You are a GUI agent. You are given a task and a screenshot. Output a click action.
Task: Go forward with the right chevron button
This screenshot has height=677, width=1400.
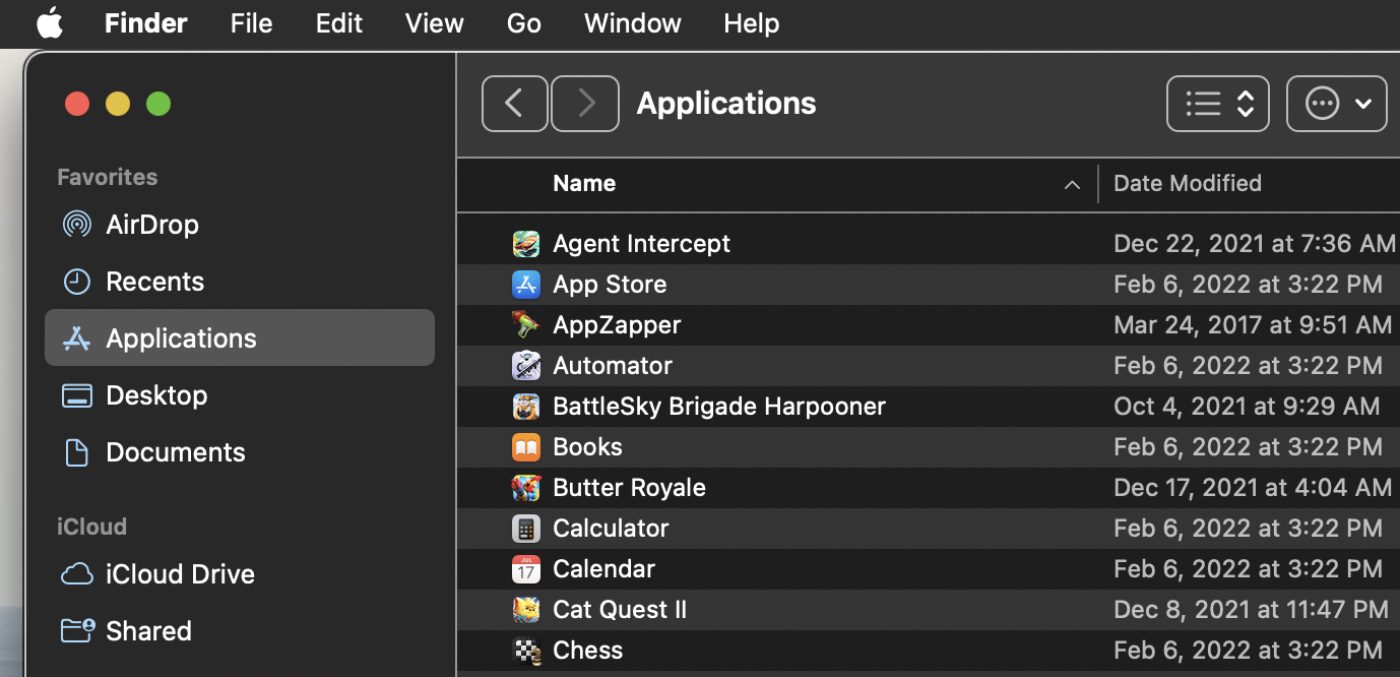coord(585,104)
